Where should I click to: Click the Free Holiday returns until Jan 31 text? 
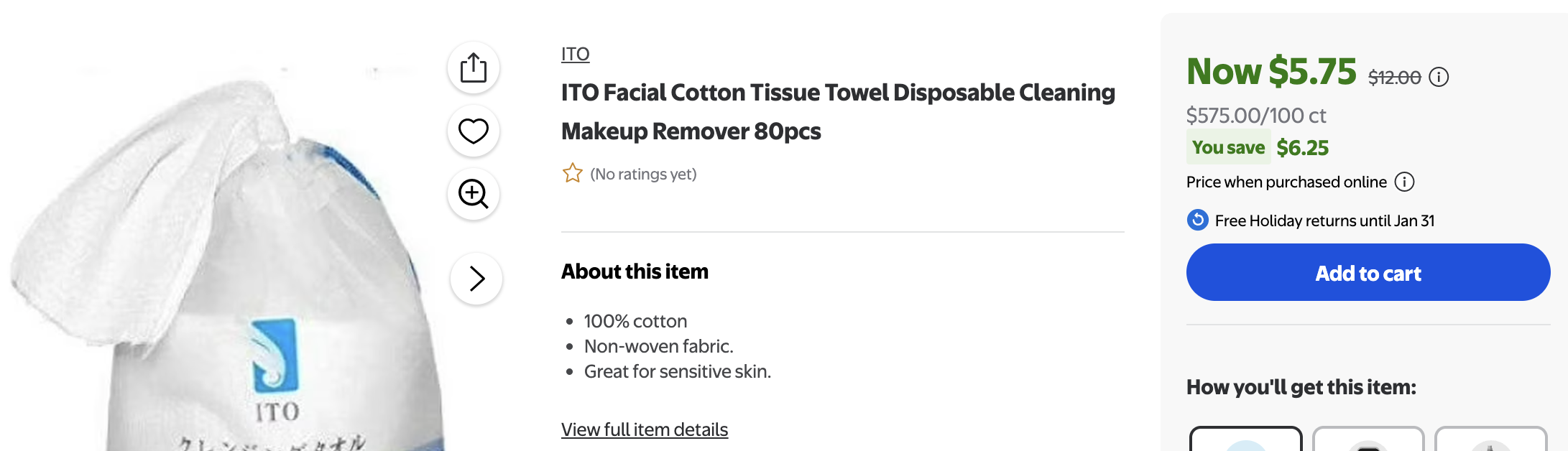pos(1324,220)
